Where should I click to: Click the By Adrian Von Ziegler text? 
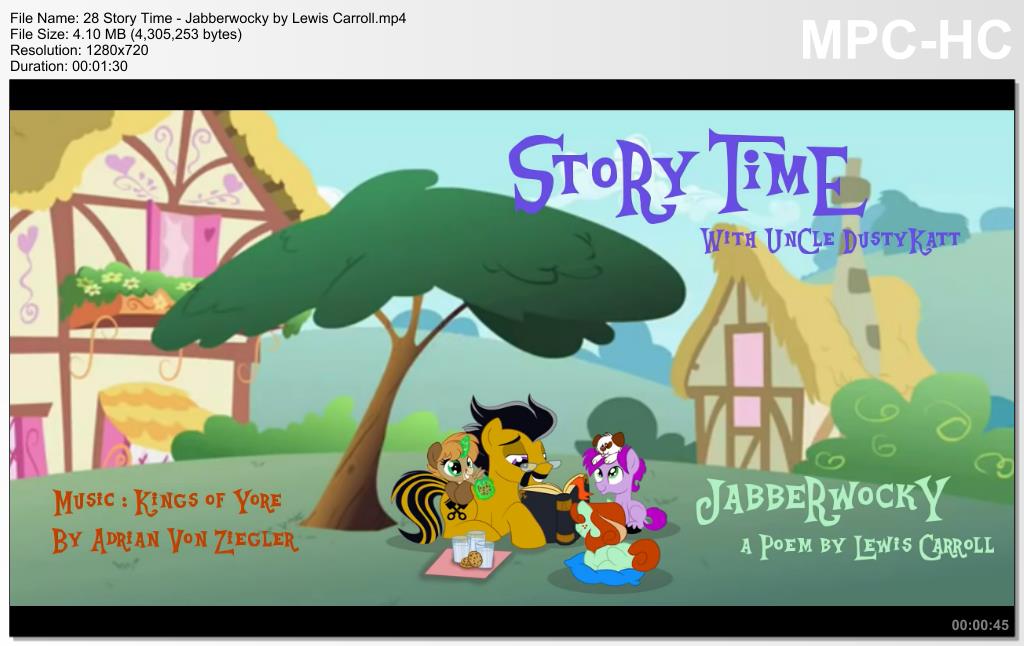pos(174,541)
